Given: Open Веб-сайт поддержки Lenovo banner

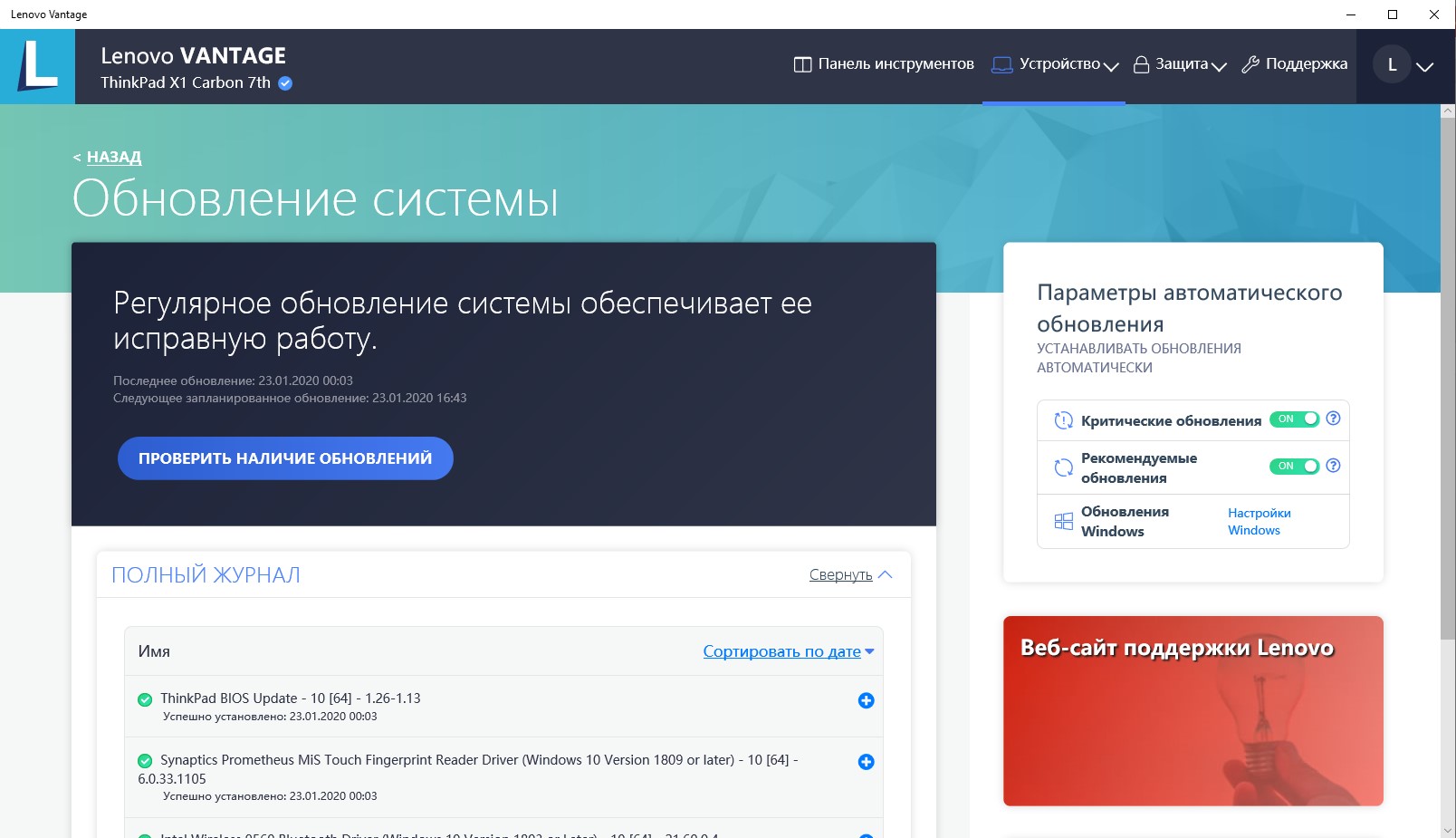Looking at the screenshot, I should point(1193,711).
